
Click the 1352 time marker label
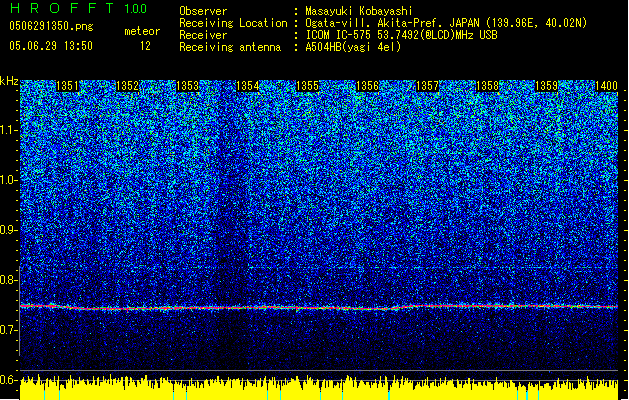coord(127,86)
